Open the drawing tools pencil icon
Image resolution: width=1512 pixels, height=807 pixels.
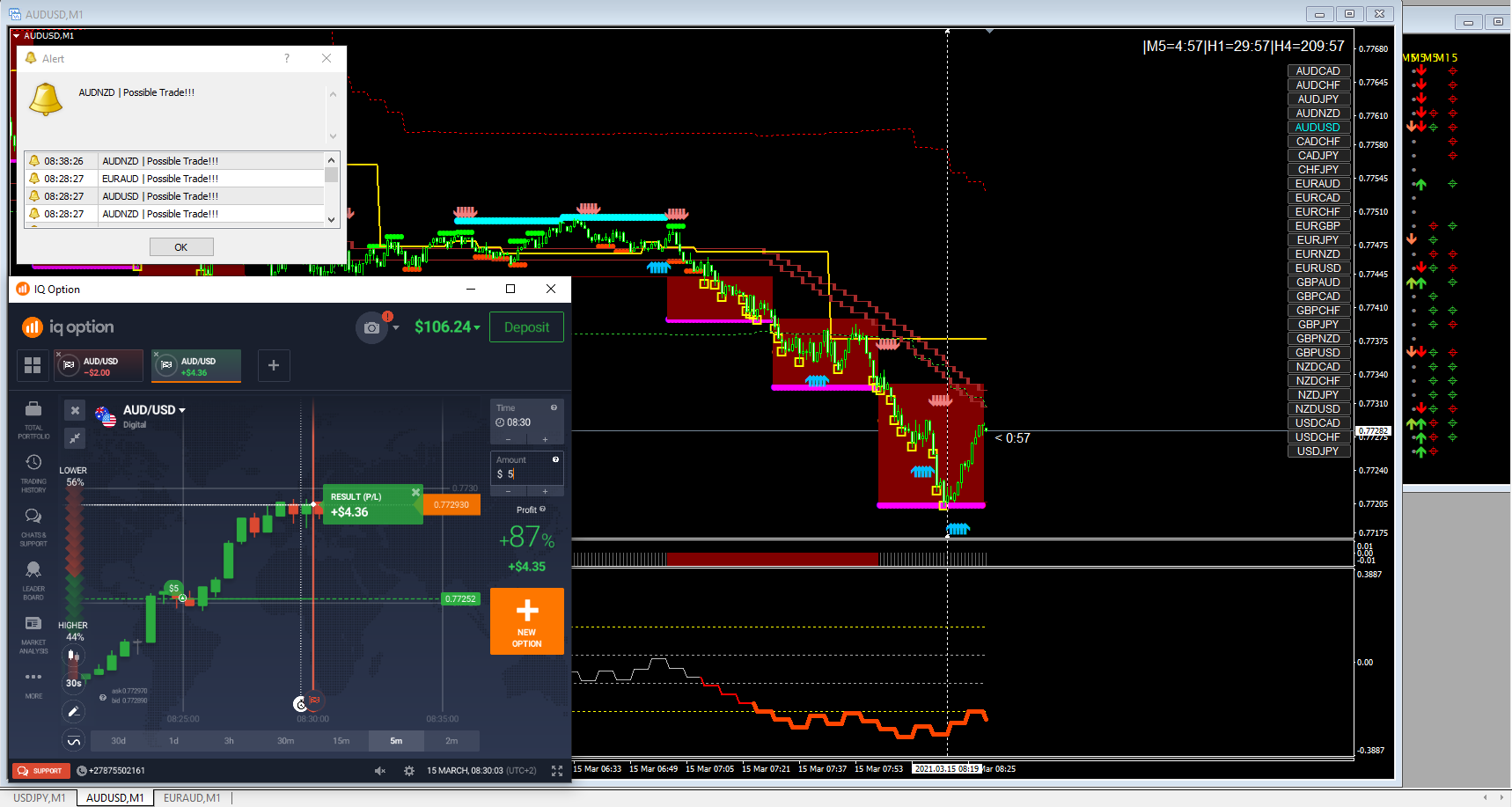(x=74, y=711)
